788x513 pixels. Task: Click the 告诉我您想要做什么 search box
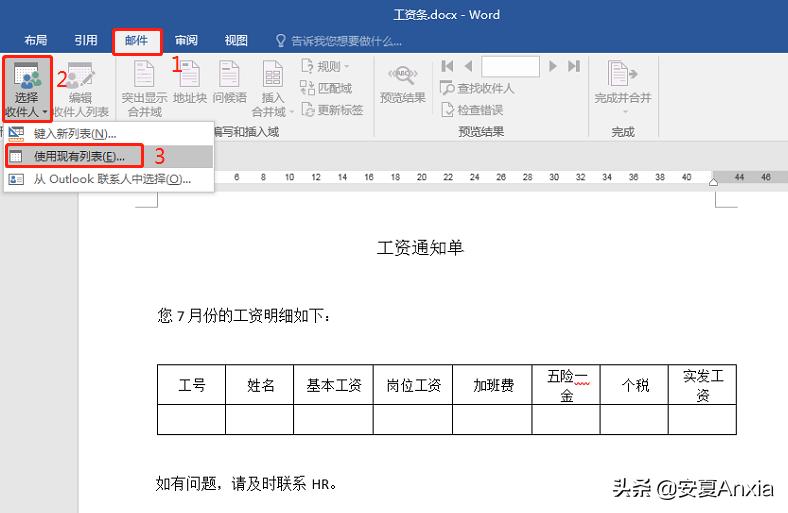pyautogui.click(x=339, y=41)
